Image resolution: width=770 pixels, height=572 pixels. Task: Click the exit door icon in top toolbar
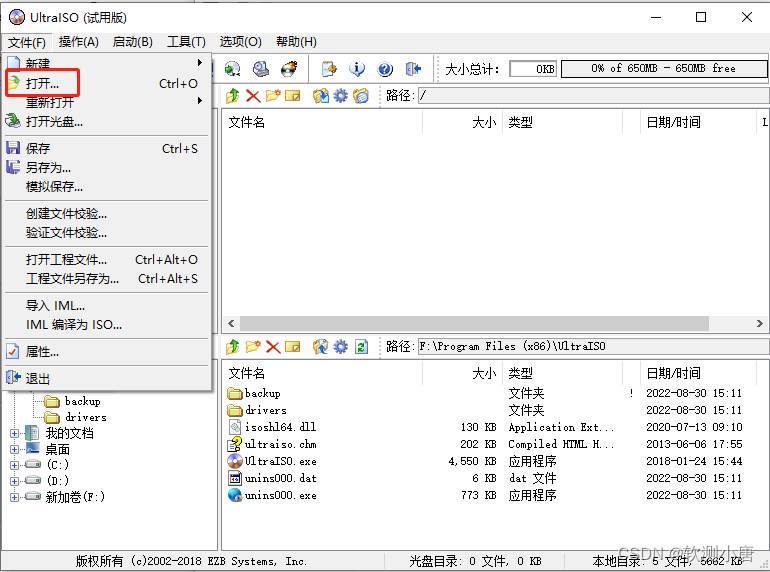pyautogui.click(x=413, y=69)
